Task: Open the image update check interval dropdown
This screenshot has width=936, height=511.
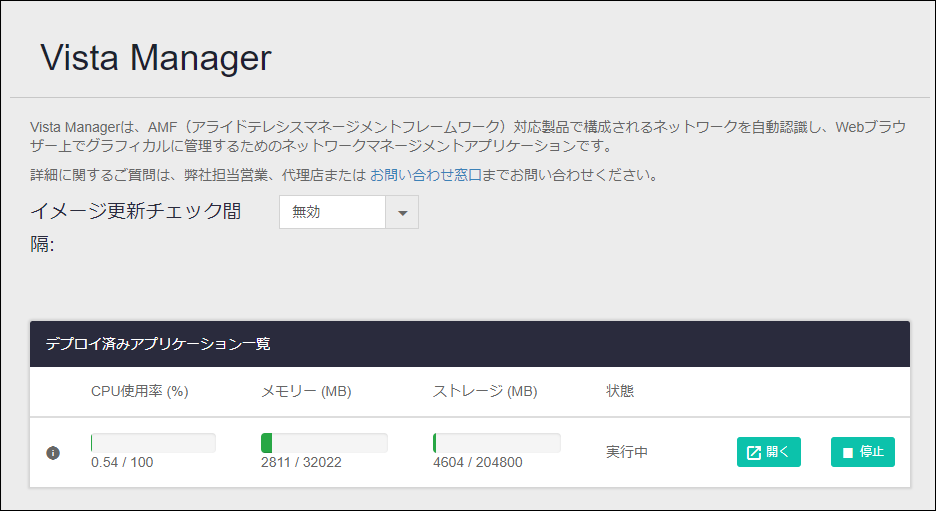Action: (349, 212)
